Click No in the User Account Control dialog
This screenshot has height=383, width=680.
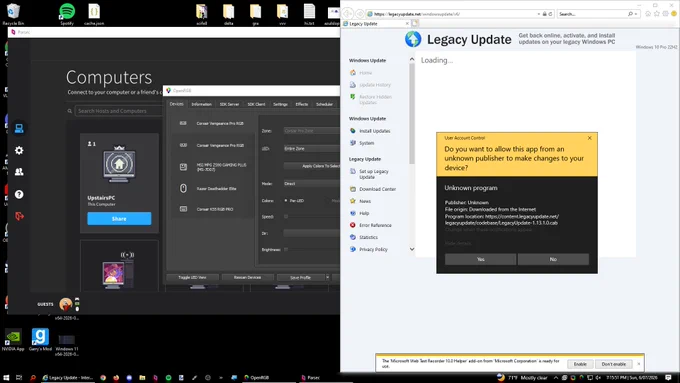[553, 259]
